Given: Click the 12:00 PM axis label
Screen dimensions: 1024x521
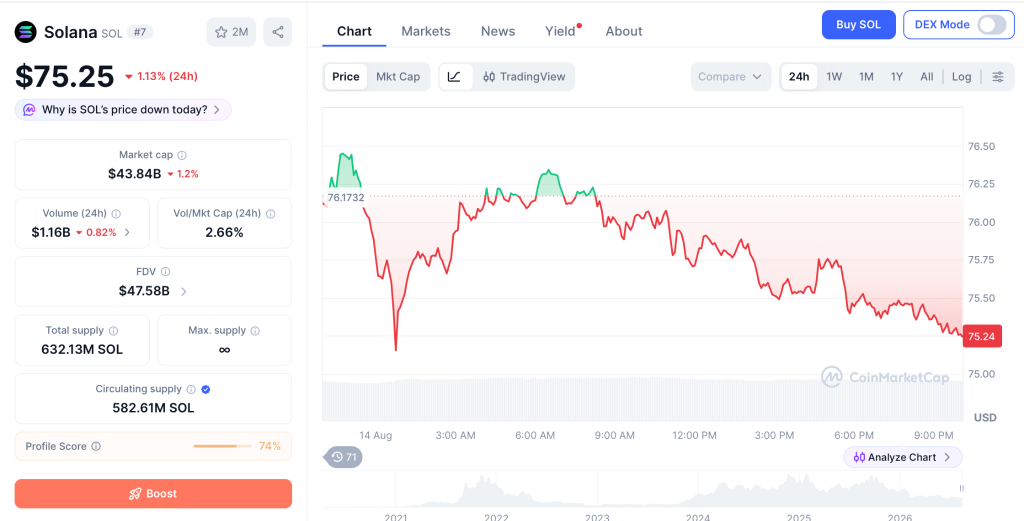Looking at the screenshot, I should tap(694, 435).
